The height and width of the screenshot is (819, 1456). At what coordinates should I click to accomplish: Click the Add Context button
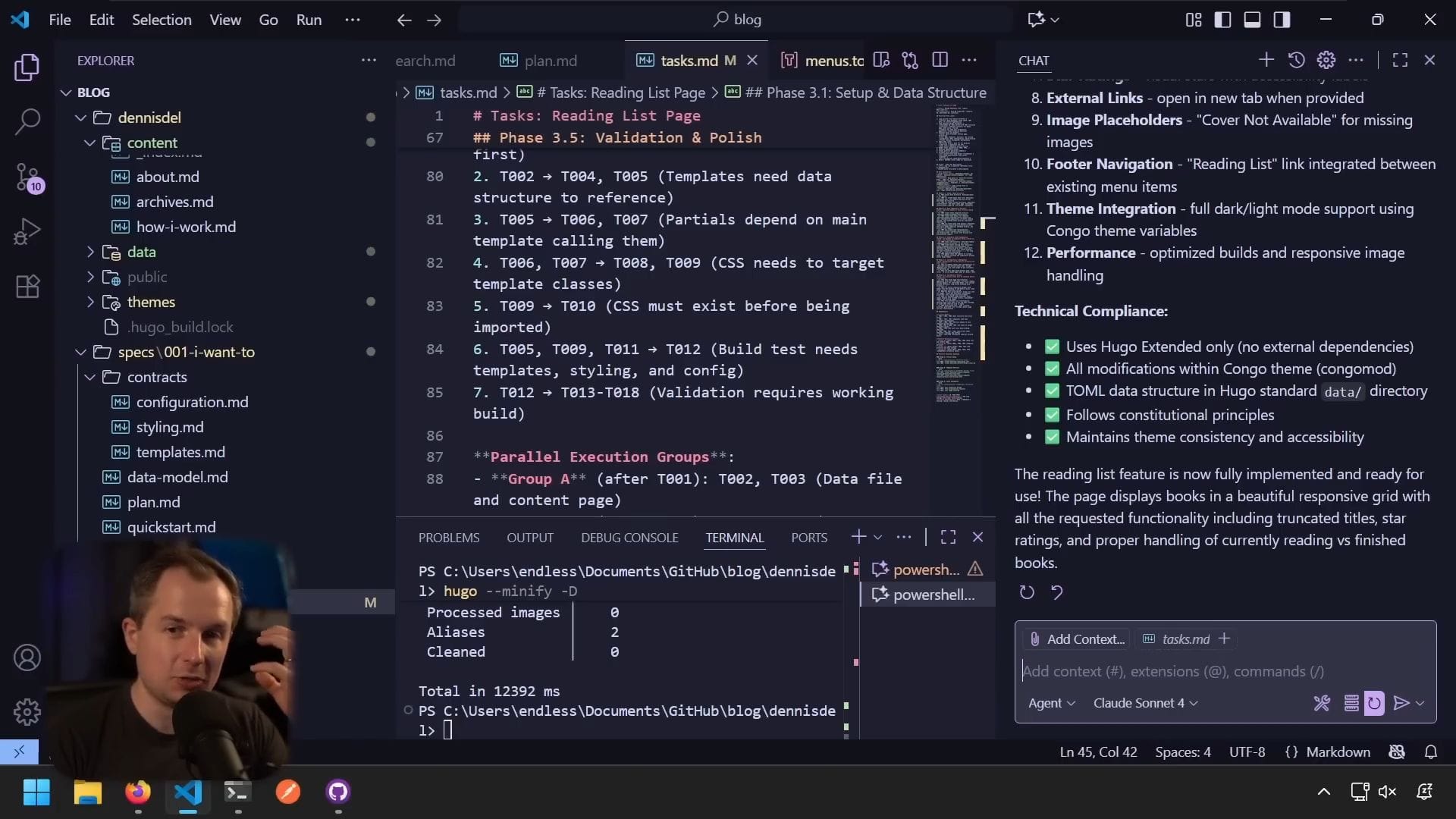(x=1077, y=639)
